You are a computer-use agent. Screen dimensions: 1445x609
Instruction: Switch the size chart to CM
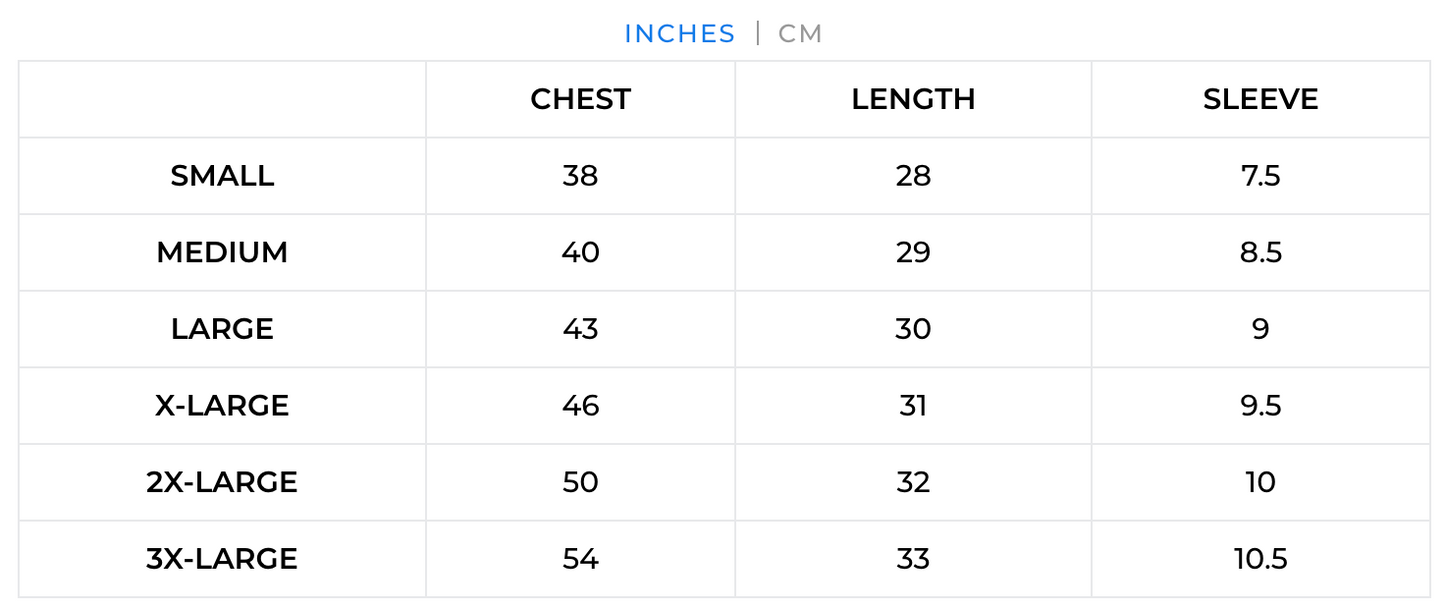click(x=800, y=34)
